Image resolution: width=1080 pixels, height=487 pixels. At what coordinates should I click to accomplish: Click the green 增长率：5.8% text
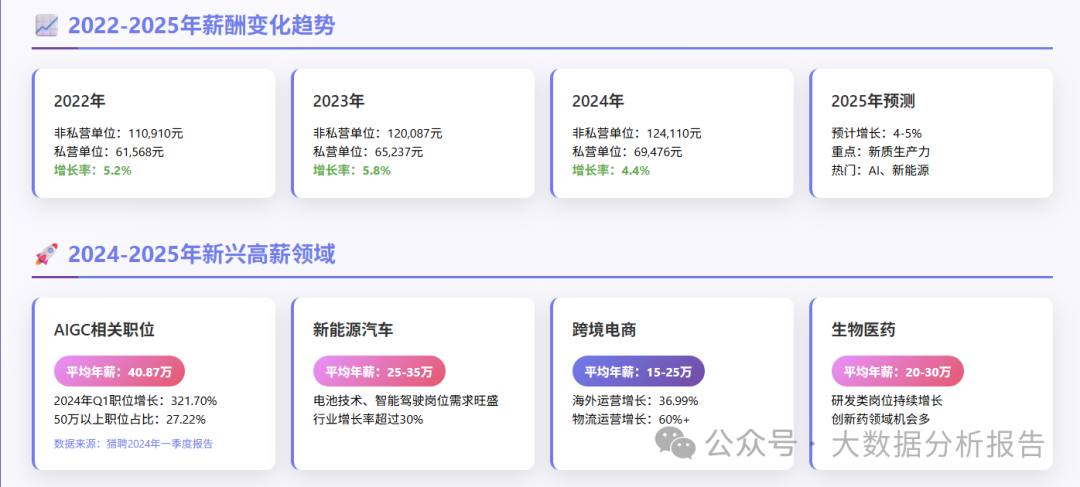pos(351,170)
